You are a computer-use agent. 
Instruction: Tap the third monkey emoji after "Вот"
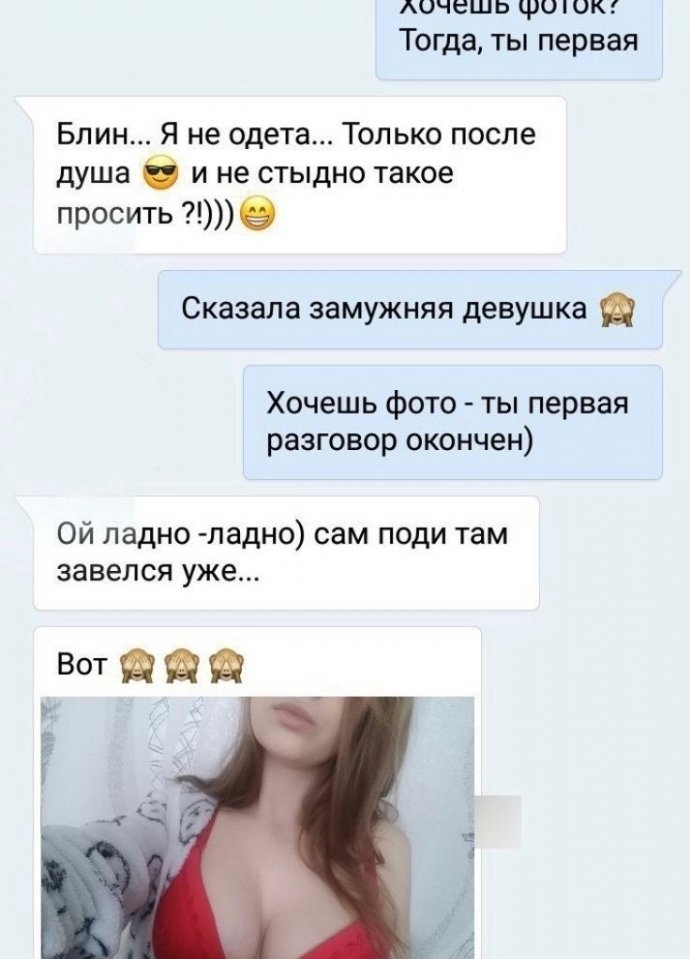227,667
